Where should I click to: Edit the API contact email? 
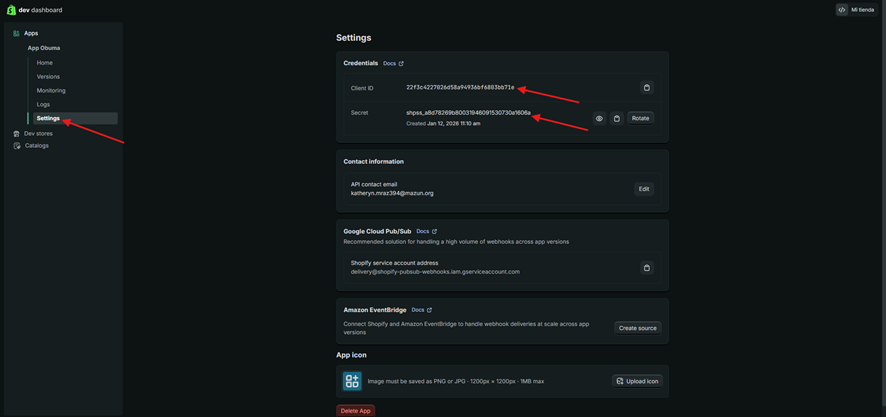click(x=644, y=189)
